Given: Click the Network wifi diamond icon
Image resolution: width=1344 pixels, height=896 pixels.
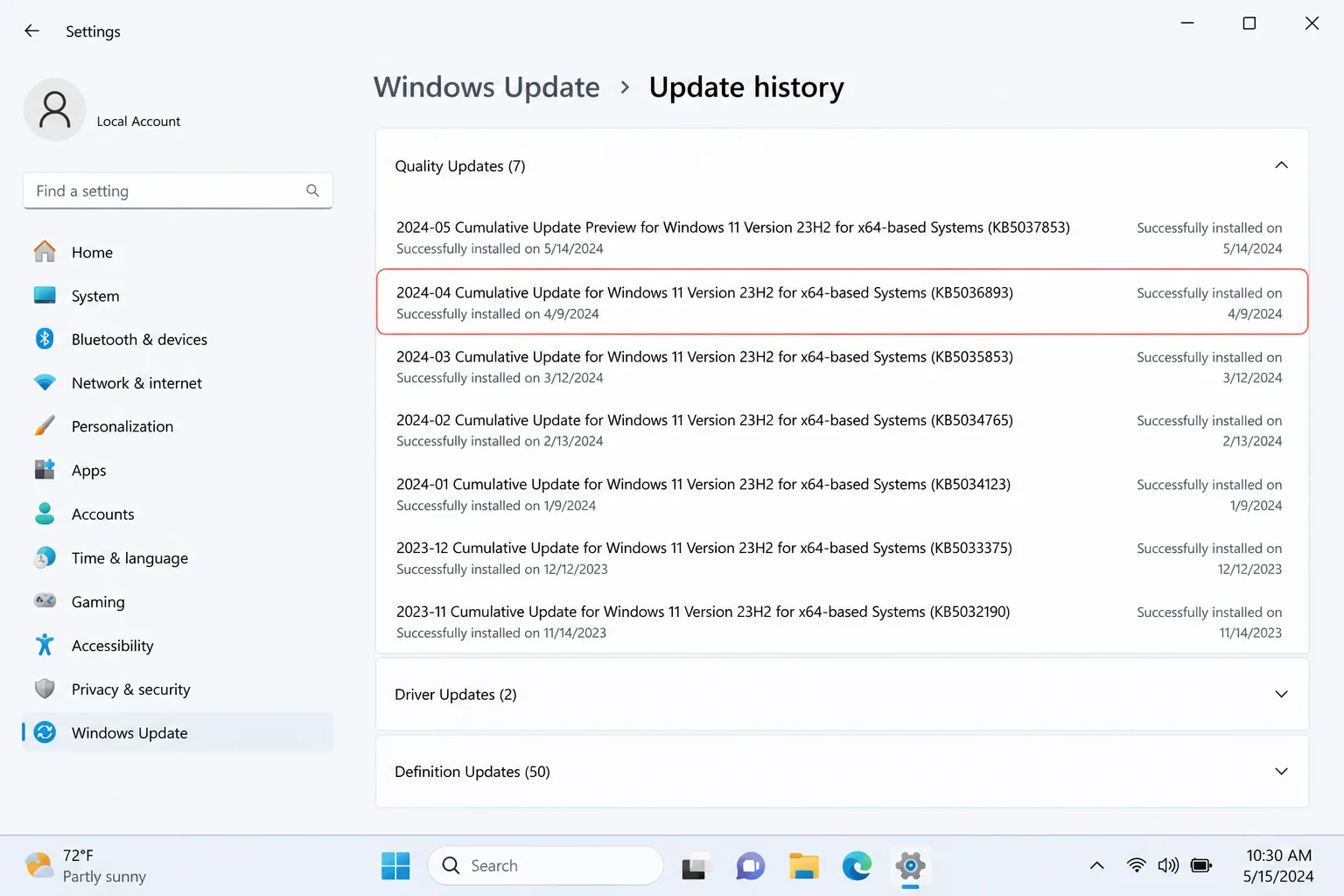Looking at the screenshot, I should click(x=45, y=382).
